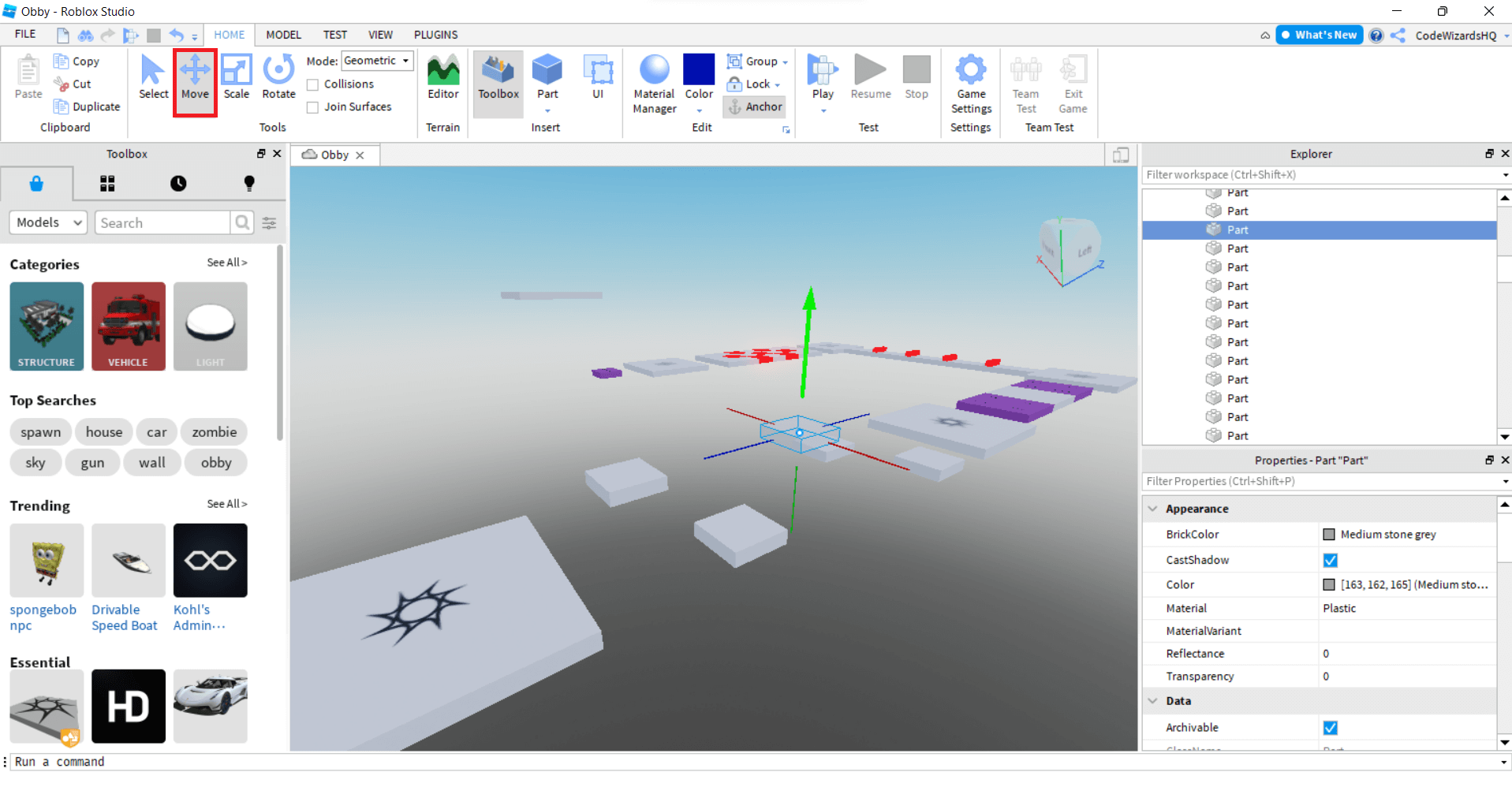Open the PLUGINS ribbon tab
This screenshot has width=1512, height=802.
pos(435,35)
